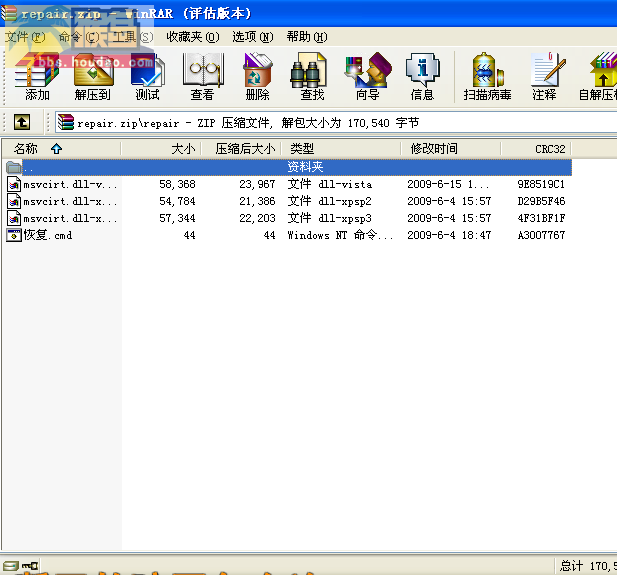Click the Delete (删除) toolbar icon
Screen dimensions: 617x575
click(257, 76)
